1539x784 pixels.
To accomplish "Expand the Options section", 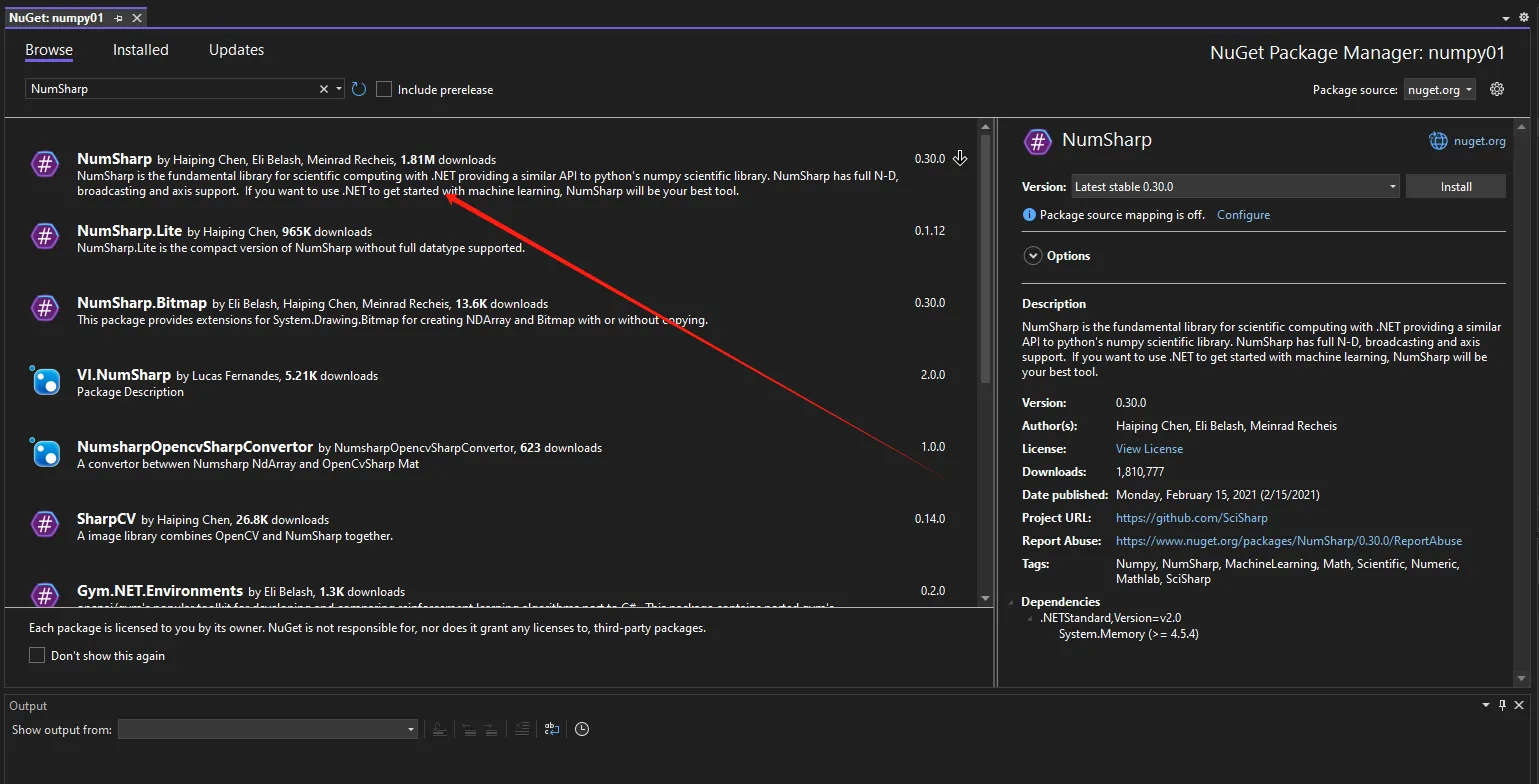I will click(1033, 256).
